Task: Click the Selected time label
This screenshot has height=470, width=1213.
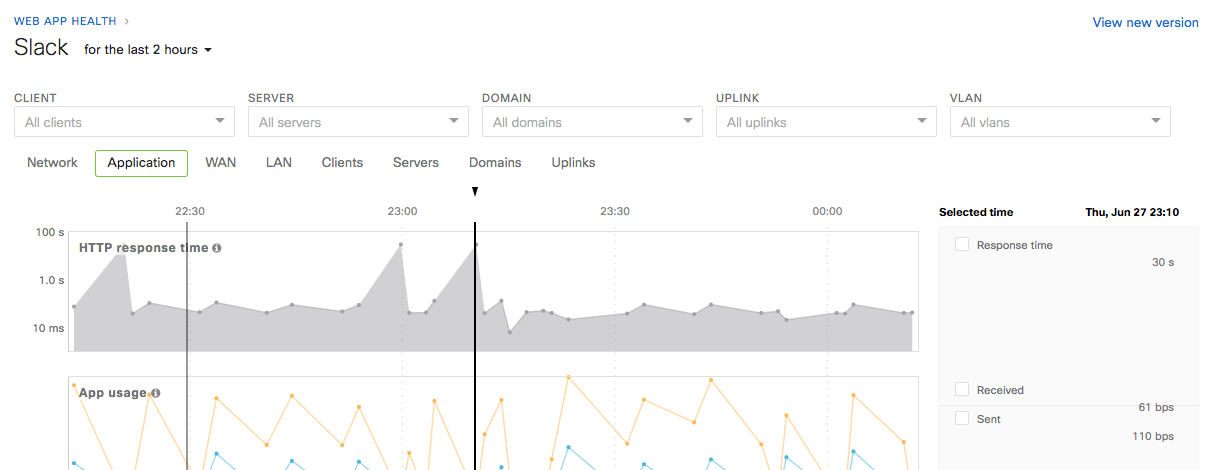Action: point(976,212)
